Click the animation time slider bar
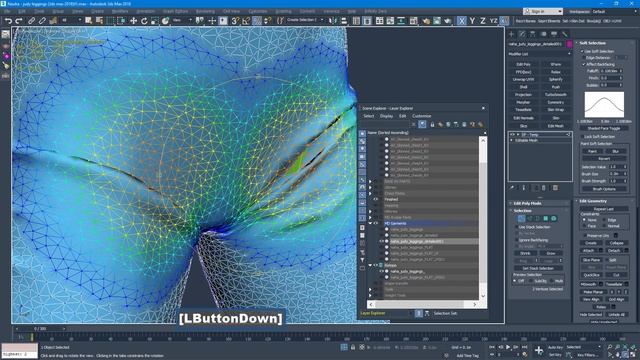 40,329
